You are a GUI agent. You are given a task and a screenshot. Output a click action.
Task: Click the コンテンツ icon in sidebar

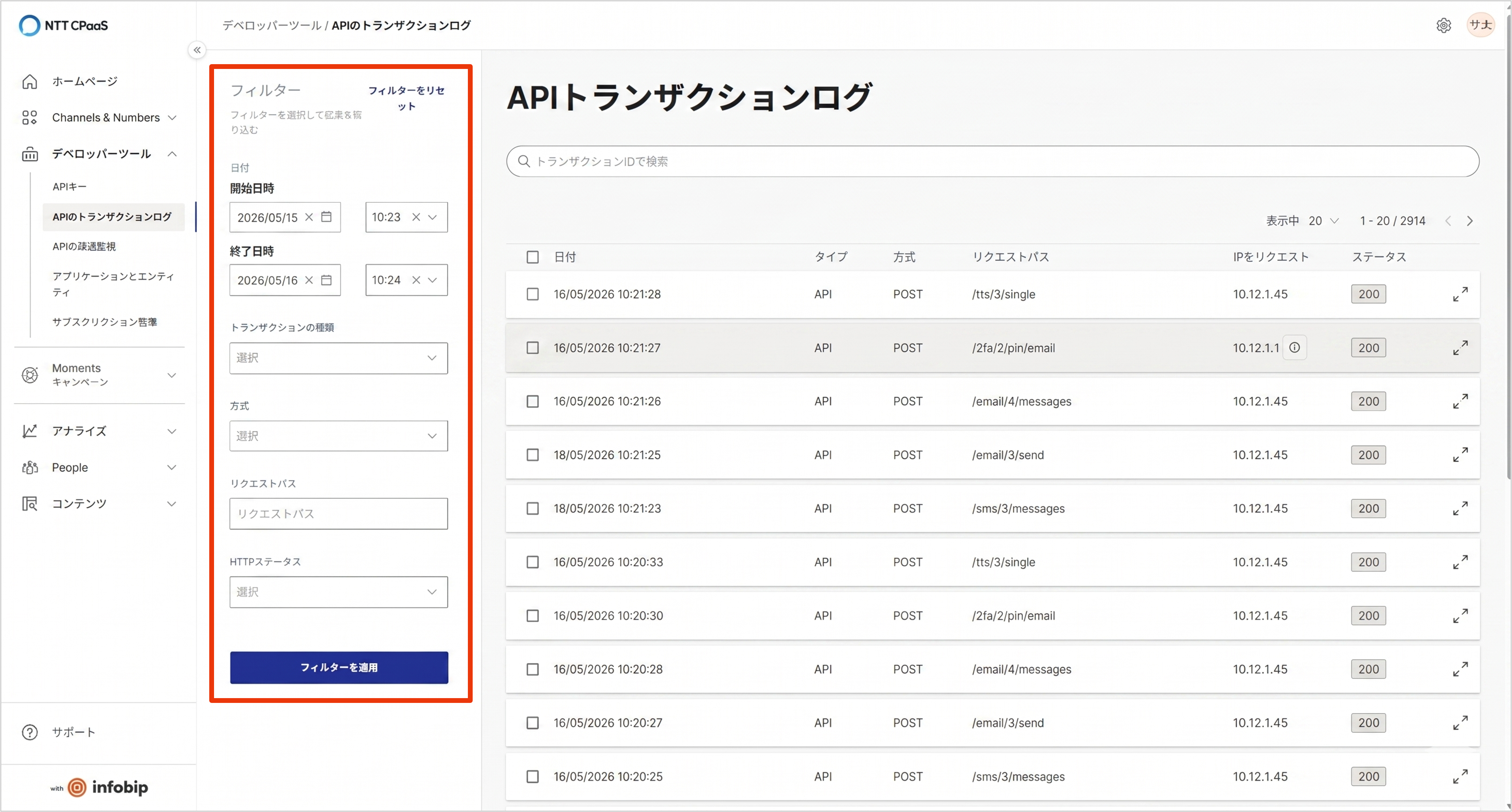pos(29,503)
